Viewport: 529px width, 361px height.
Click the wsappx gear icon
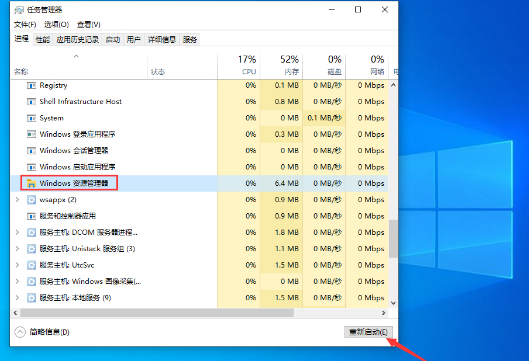[31, 200]
